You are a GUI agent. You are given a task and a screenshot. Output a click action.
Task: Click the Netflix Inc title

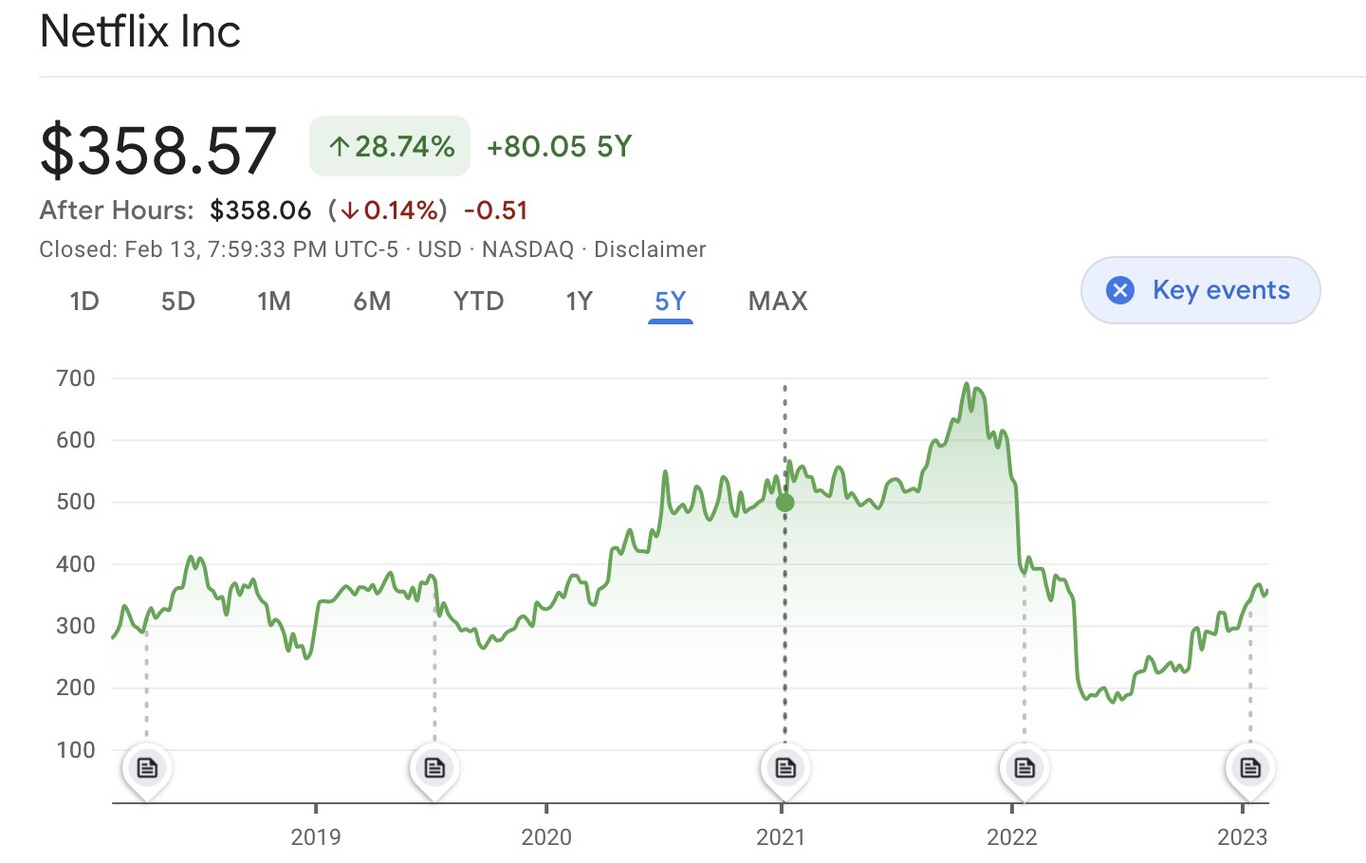click(x=140, y=32)
